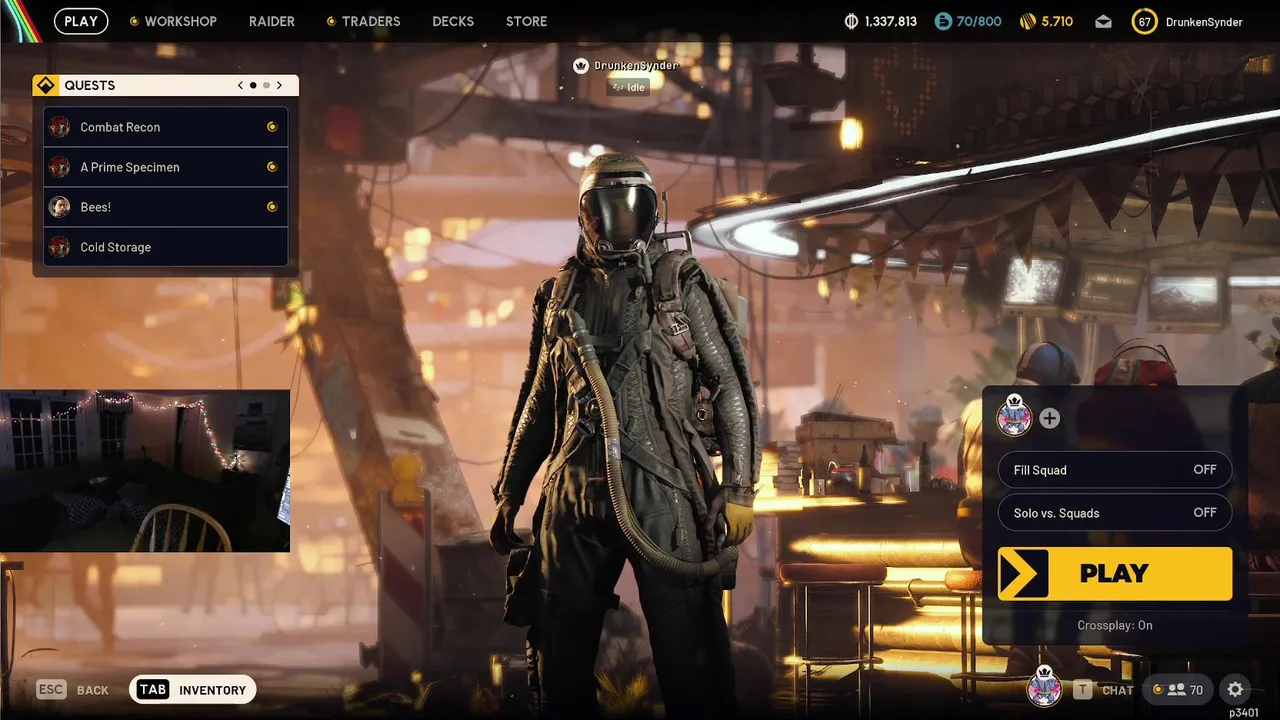Open the TRADERS tab
Image resolution: width=1280 pixels, height=720 pixels.
pyautogui.click(x=371, y=21)
